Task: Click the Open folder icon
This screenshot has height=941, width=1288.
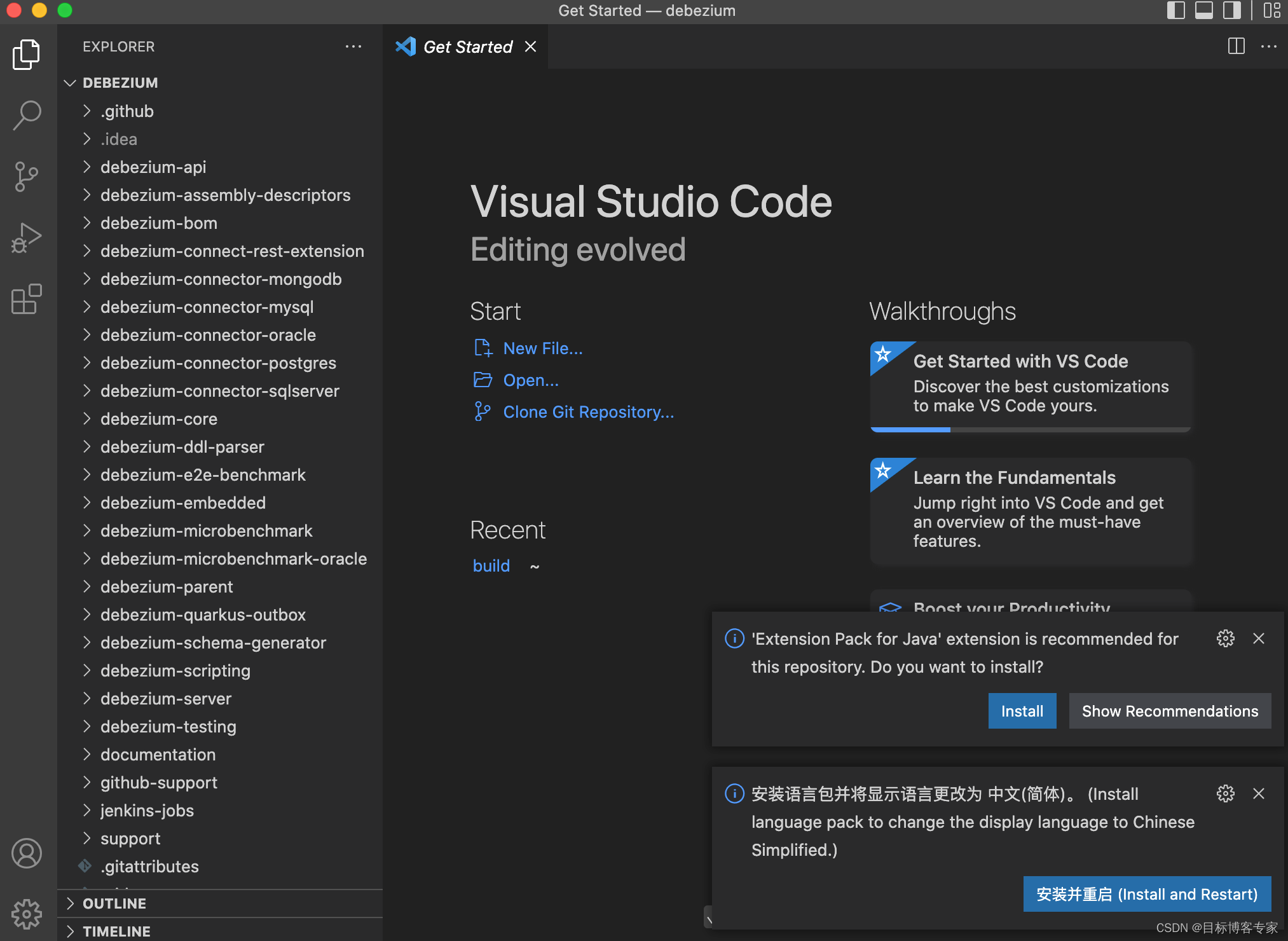Action: [x=483, y=380]
